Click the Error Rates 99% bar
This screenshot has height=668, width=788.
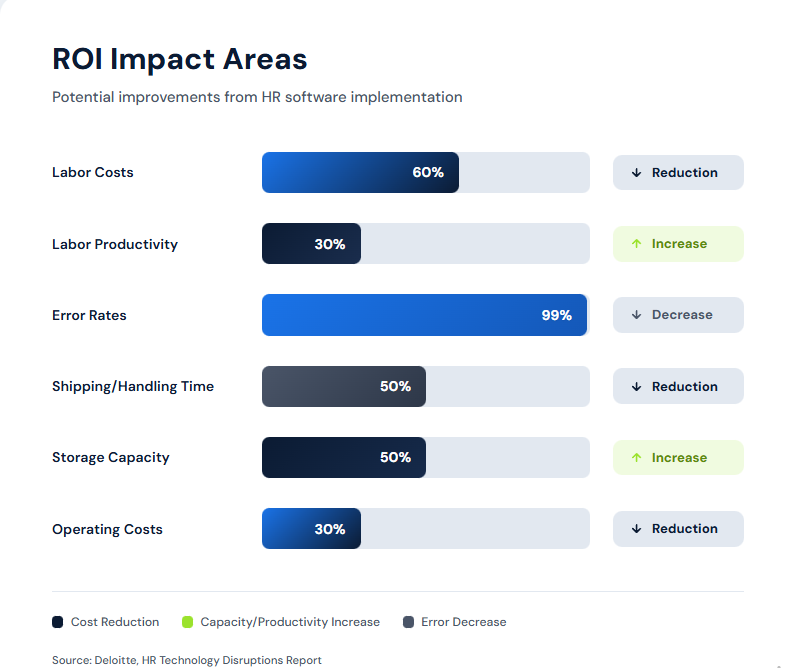pyautogui.click(x=424, y=315)
